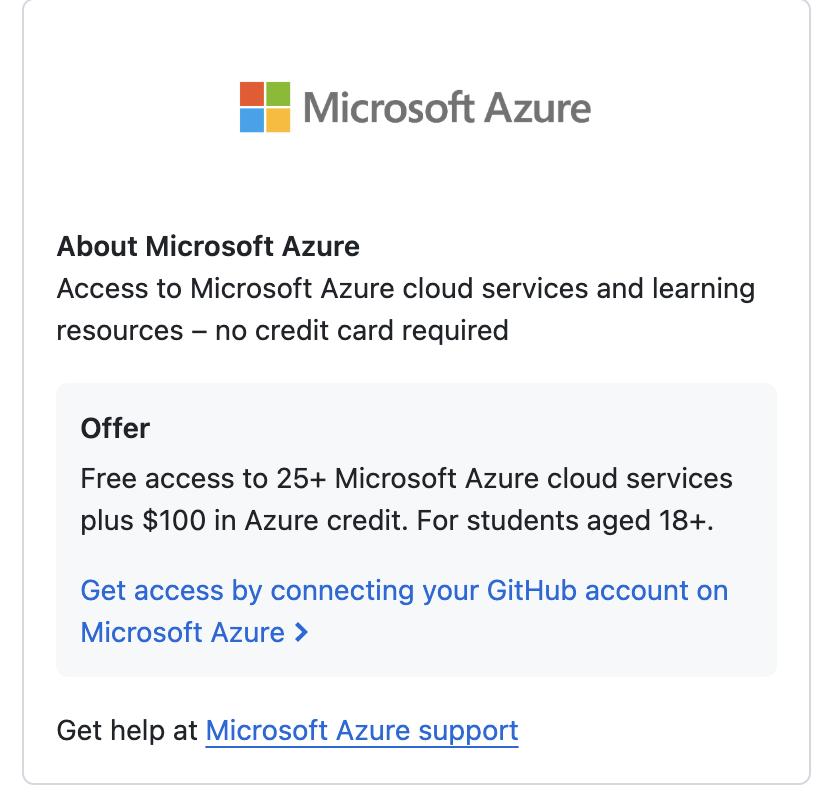
Task: Click the no credit card required text
Action: click(x=362, y=331)
